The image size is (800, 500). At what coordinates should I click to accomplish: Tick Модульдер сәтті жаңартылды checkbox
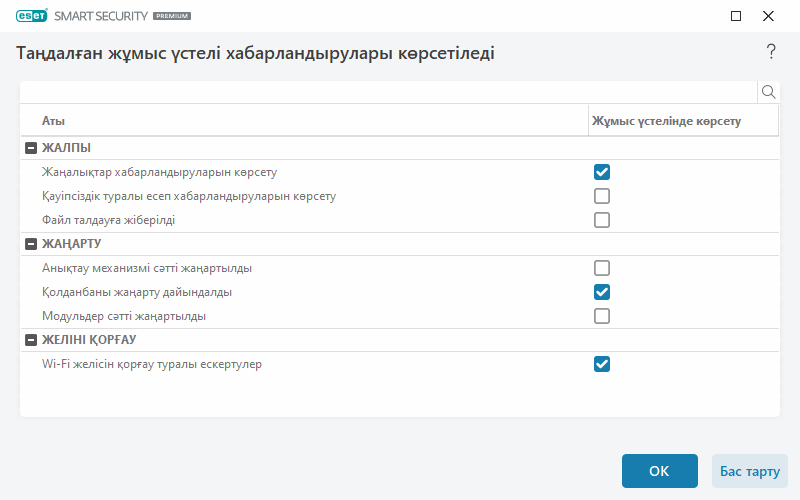[602, 316]
